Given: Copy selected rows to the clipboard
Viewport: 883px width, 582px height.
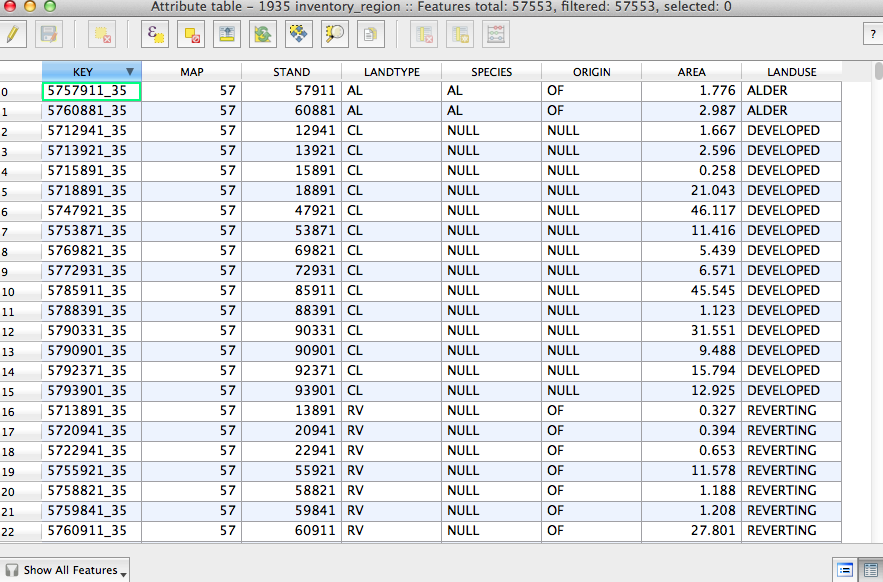Looking at the screenshot, I should [x=370, y=34].
